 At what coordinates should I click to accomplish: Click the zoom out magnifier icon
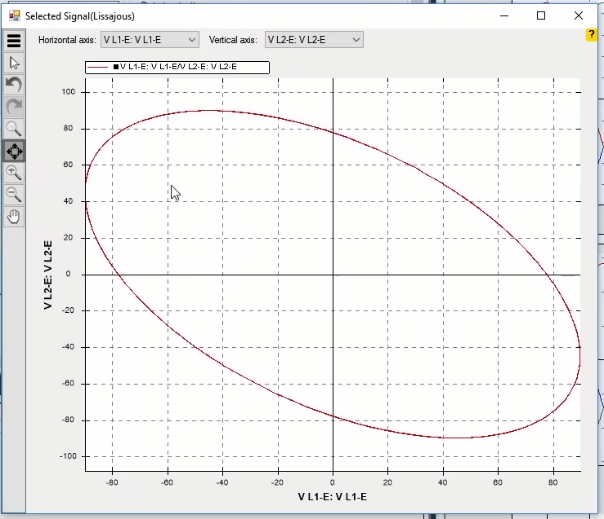(x=14, y=195)
